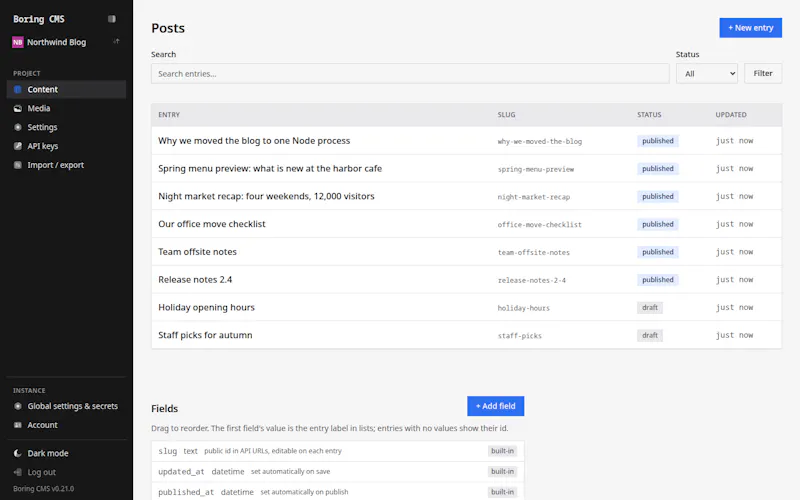Click the SLUG column header
Image resolution: width=800 pixels, height=500 pixels.
tap(506, 115)
